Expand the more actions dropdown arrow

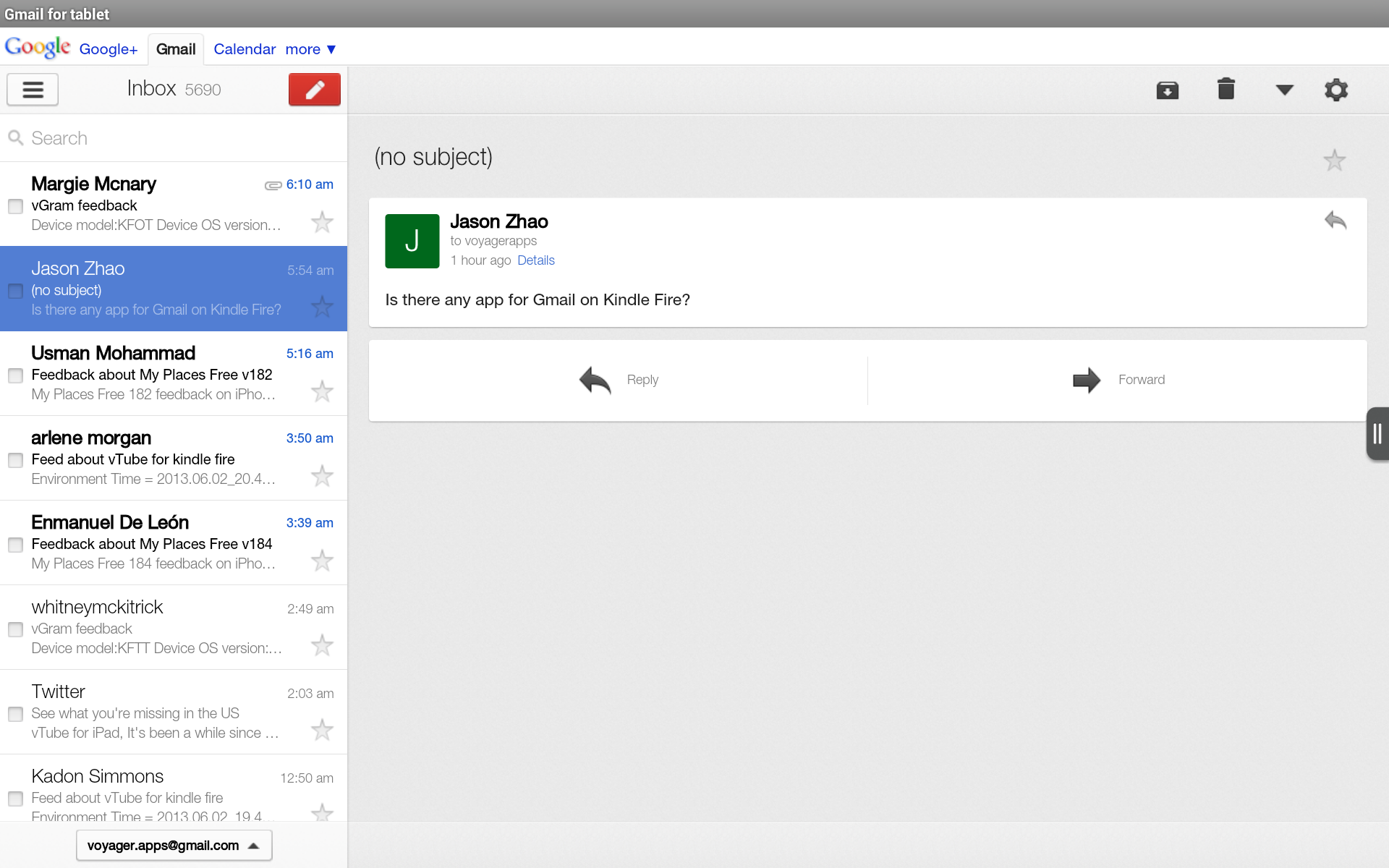click(1284, 90)
